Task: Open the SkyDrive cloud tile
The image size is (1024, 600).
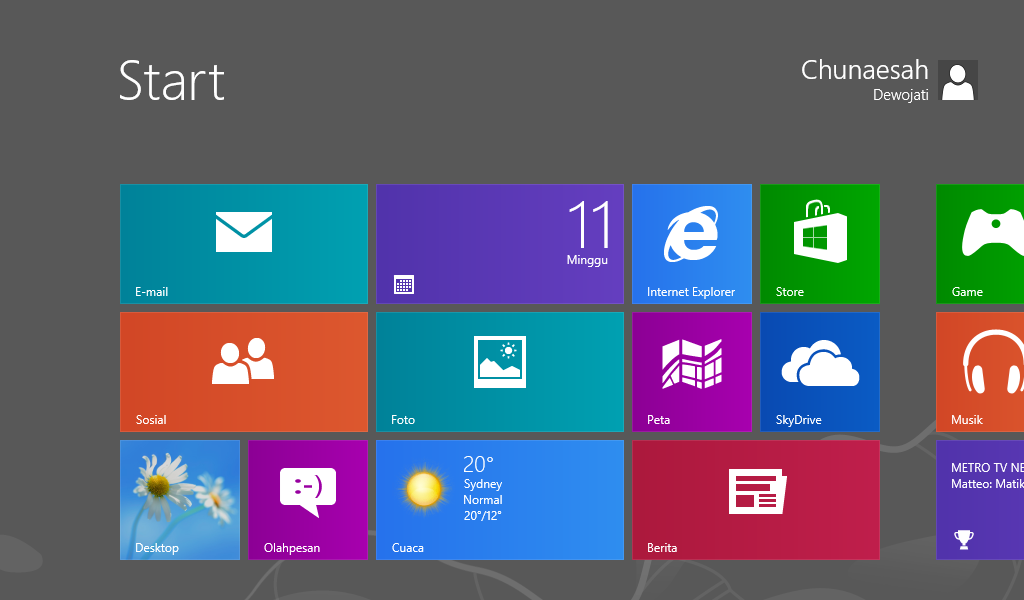Action: (820, 371)
